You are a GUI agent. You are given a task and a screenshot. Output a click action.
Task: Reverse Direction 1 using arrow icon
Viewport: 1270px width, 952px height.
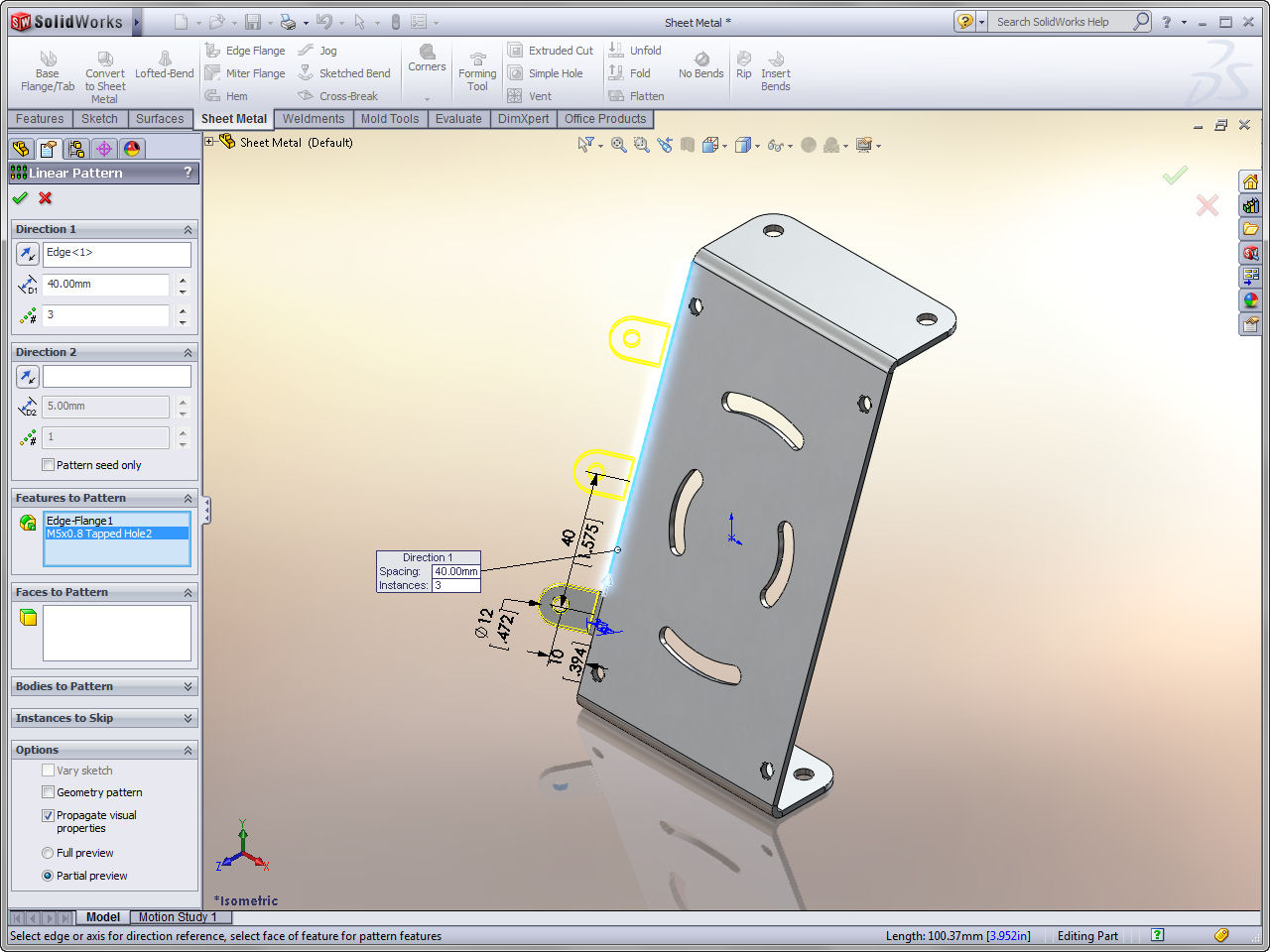click(x=28, y=254)
